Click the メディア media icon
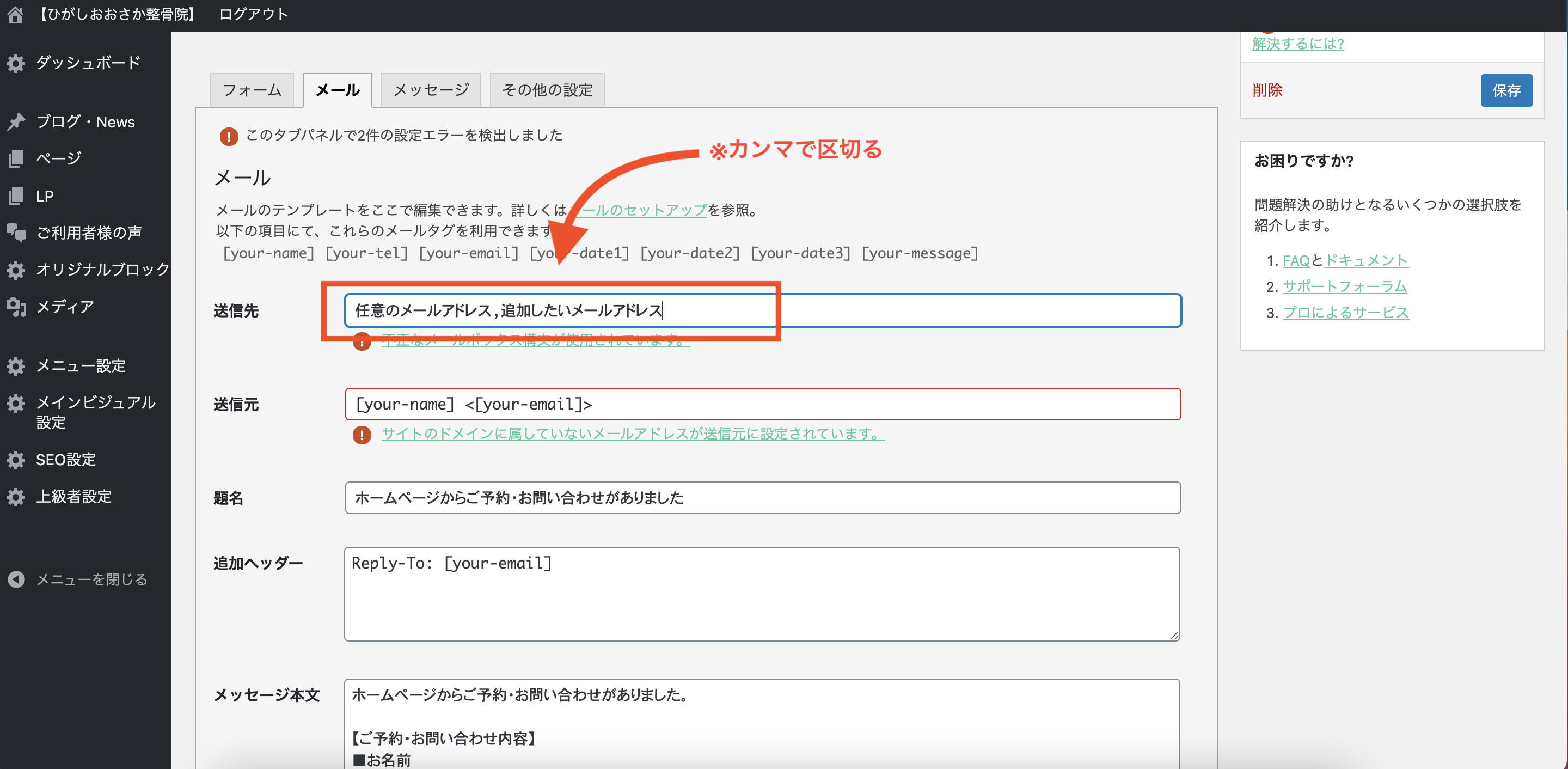Image resolution: width=1568 pixels, height=769 pixels. (16, 307)
